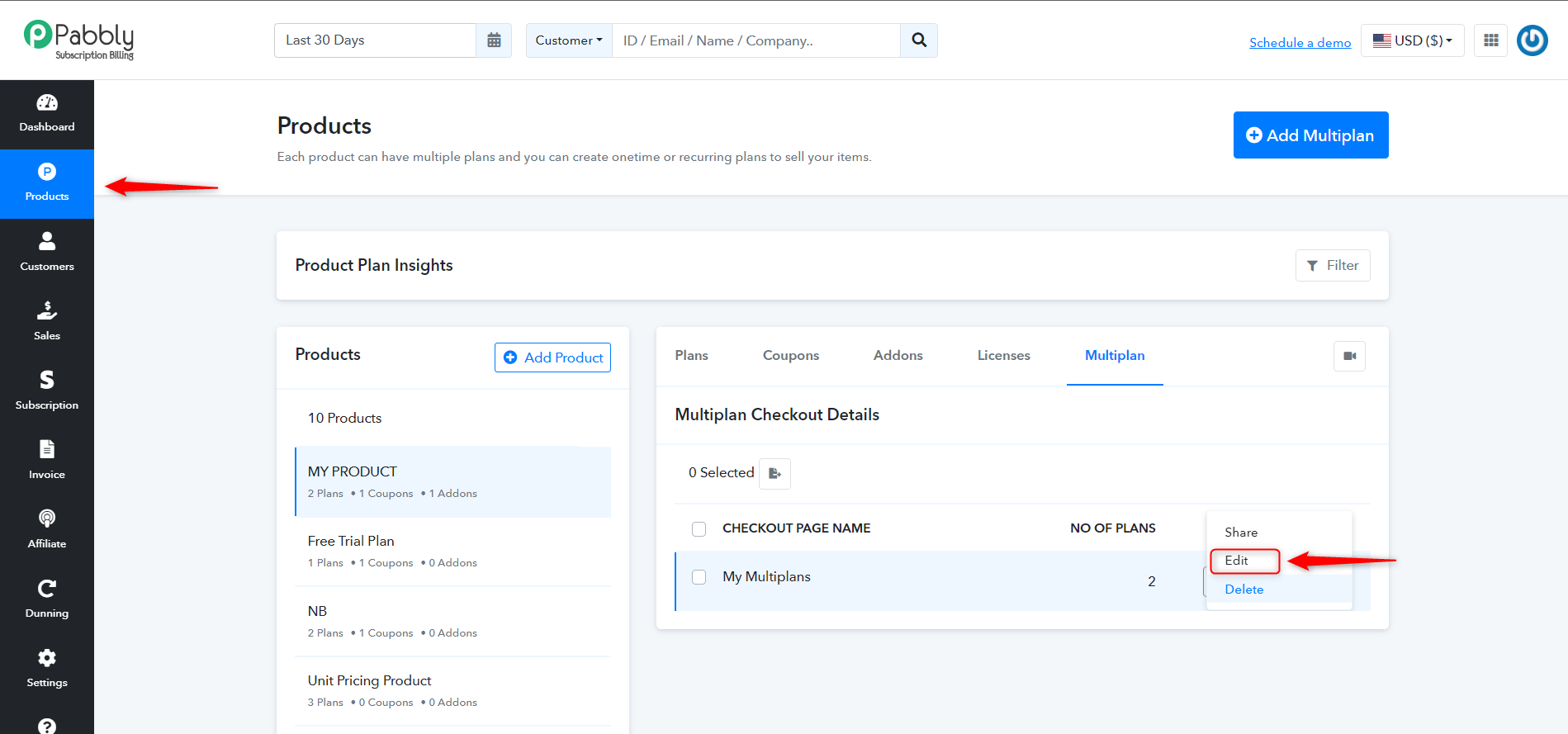The width and height of the screenshot is (1568, 734).
Task: Toggle the select-all checkbox beside Checkout Page Name
Action: [x=699, y=528]
